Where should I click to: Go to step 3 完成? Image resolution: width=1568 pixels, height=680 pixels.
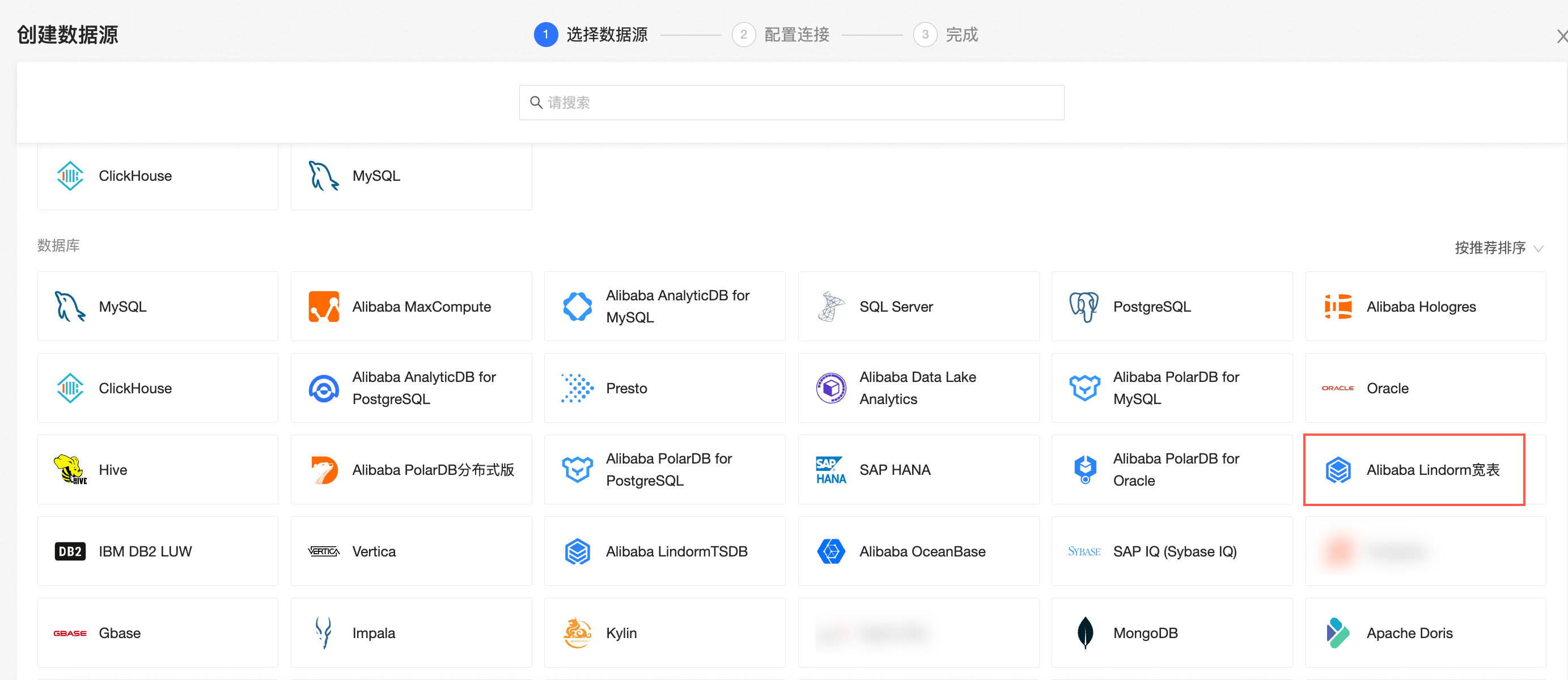point(946,35)
